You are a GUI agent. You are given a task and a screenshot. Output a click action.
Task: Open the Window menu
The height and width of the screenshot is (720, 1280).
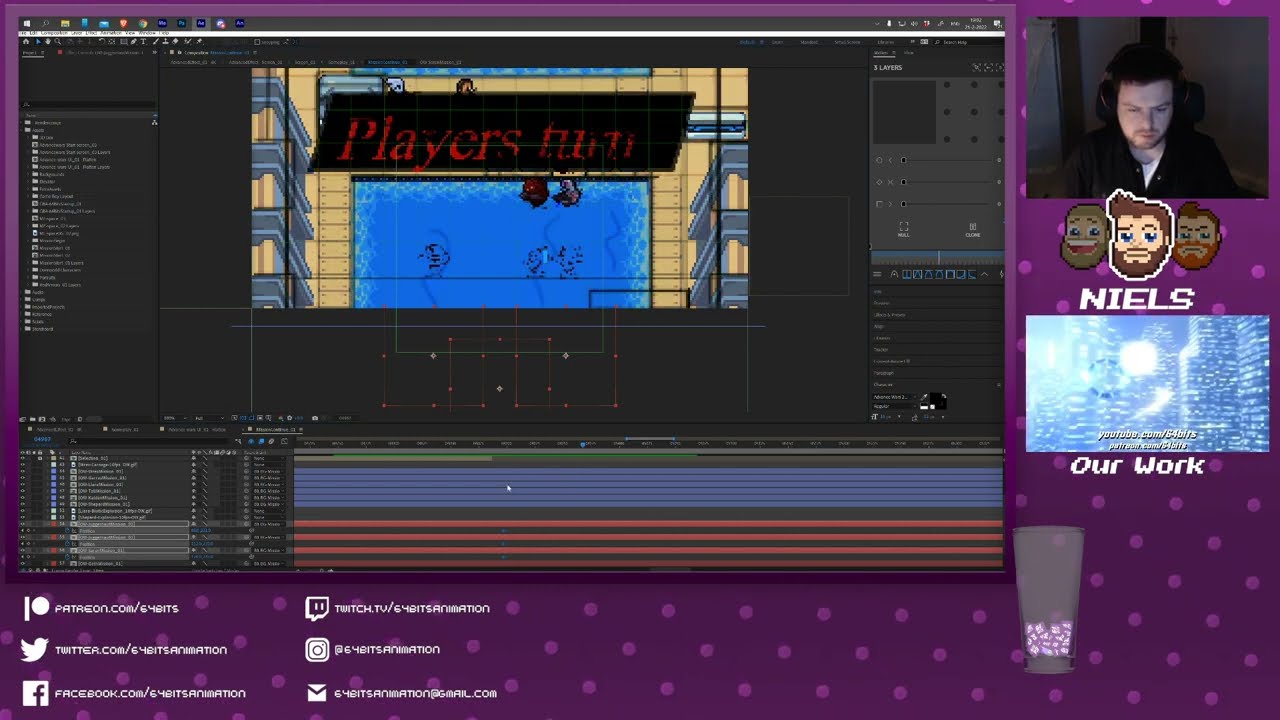pos(147,33)
